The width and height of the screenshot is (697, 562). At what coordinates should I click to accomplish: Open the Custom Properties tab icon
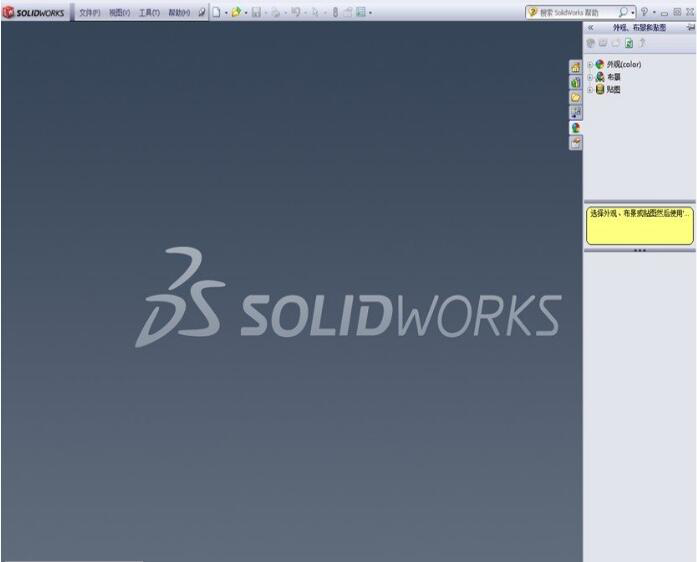(x=576, y=143)
